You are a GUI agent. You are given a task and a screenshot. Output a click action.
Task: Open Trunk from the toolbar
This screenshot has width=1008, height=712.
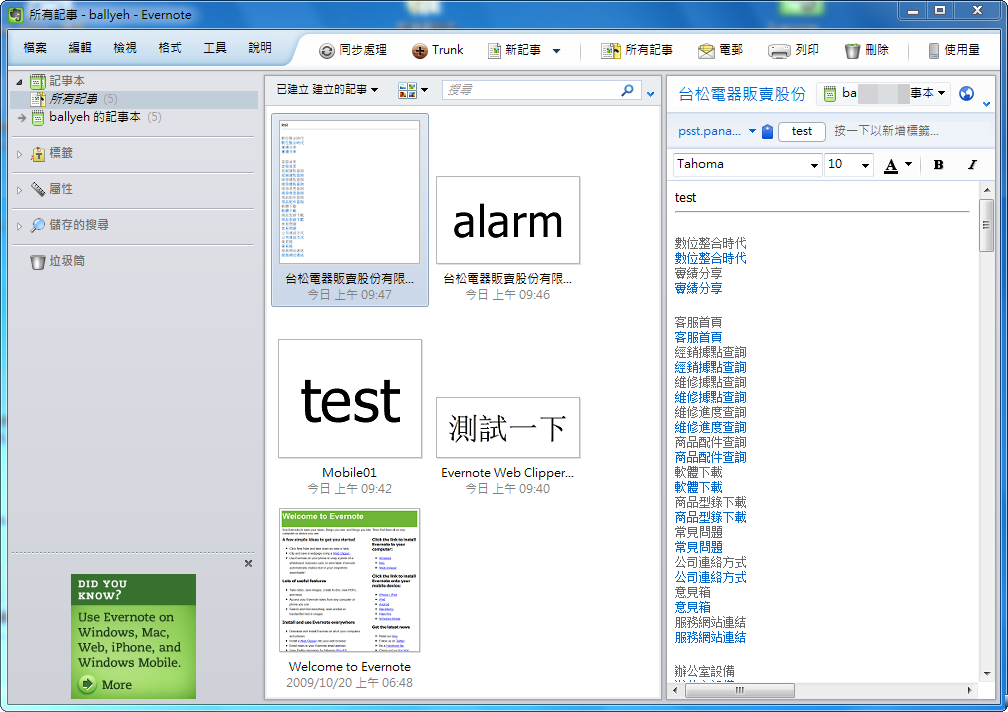tap(437, 50)
